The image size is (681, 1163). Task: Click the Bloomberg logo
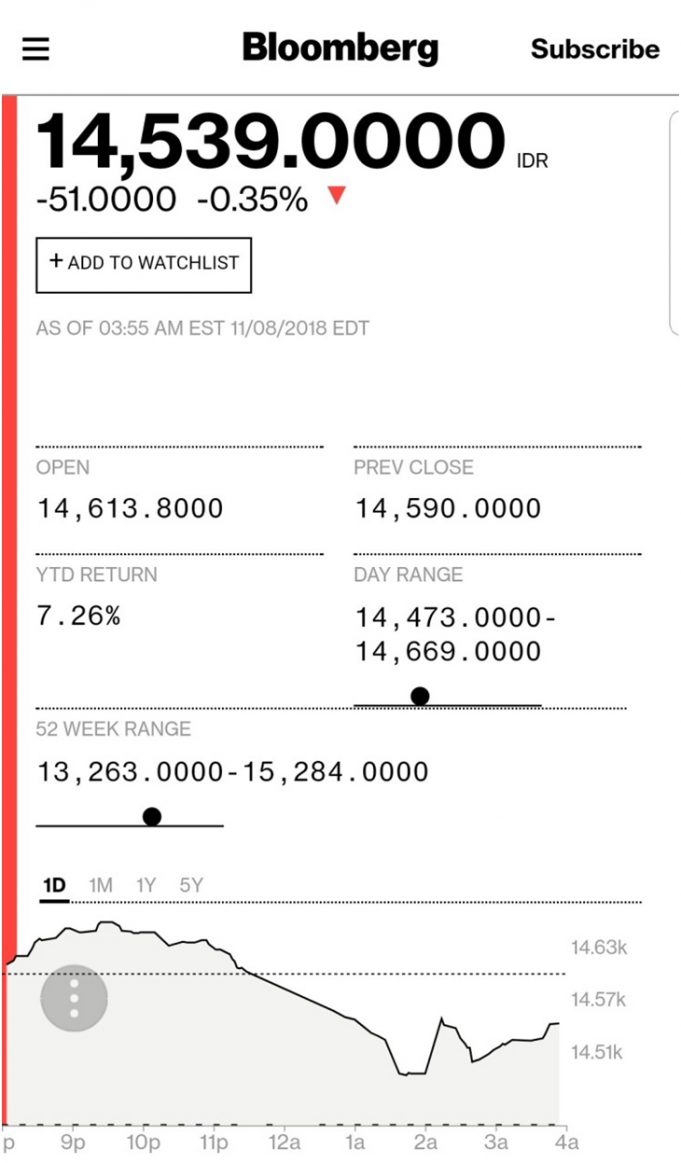[x=340, y=48]
